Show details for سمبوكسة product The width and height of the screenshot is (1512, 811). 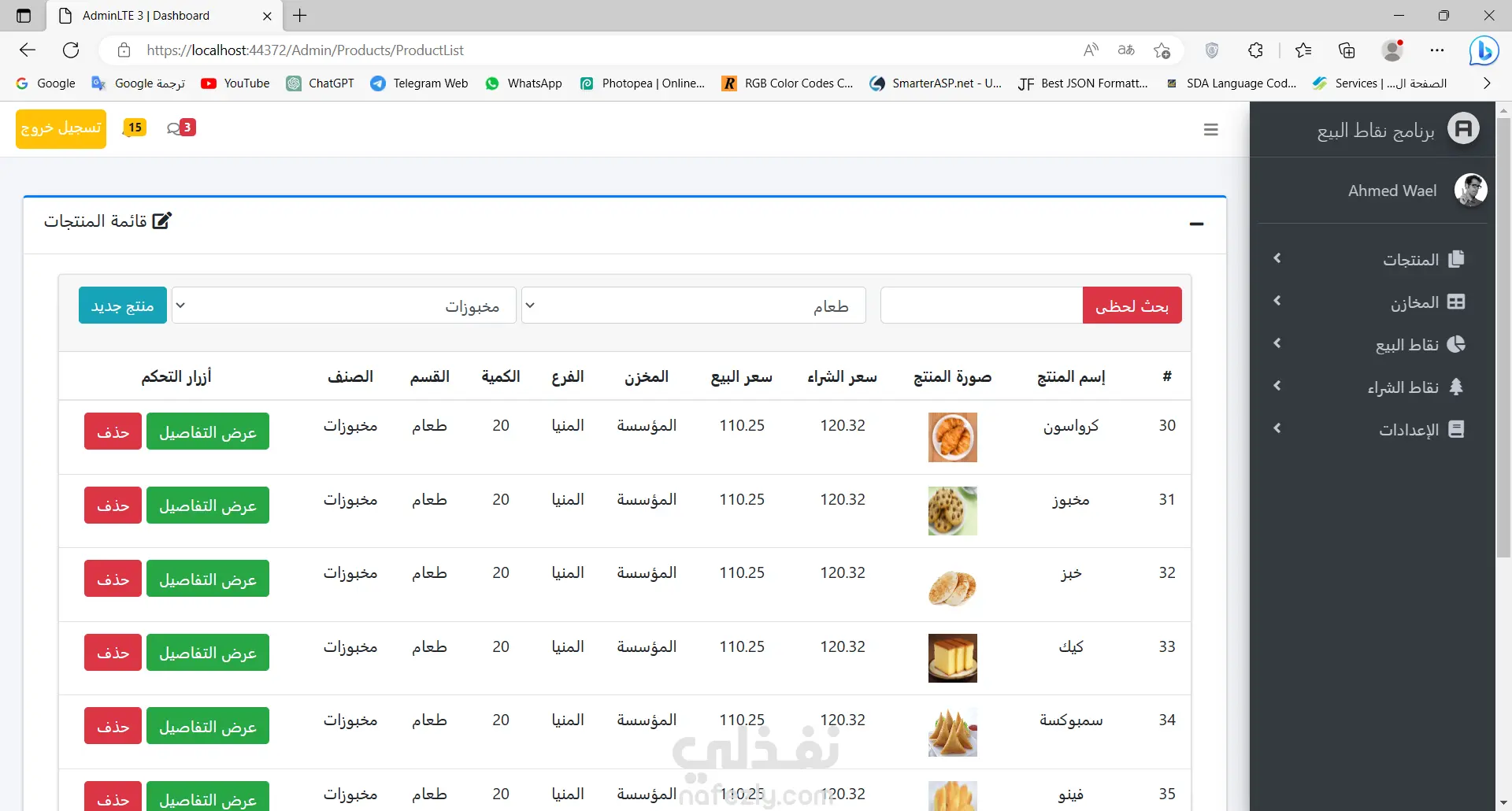208,726
